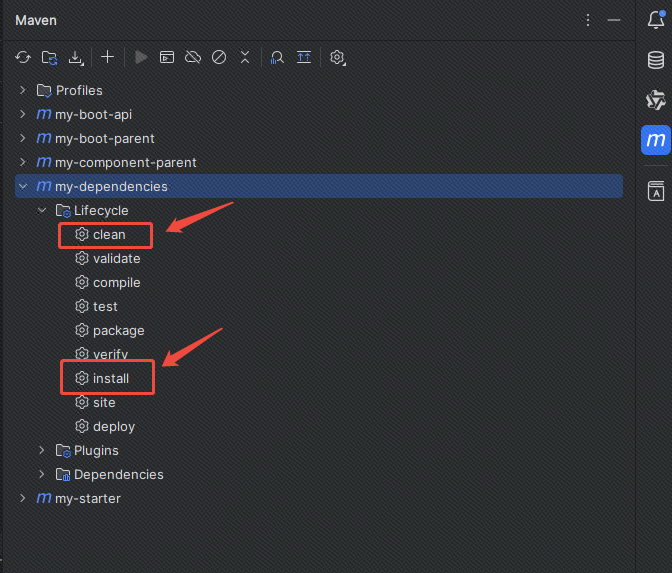Click folder icon of Plugins
672x573 pixels.
[x=63, y=451]
